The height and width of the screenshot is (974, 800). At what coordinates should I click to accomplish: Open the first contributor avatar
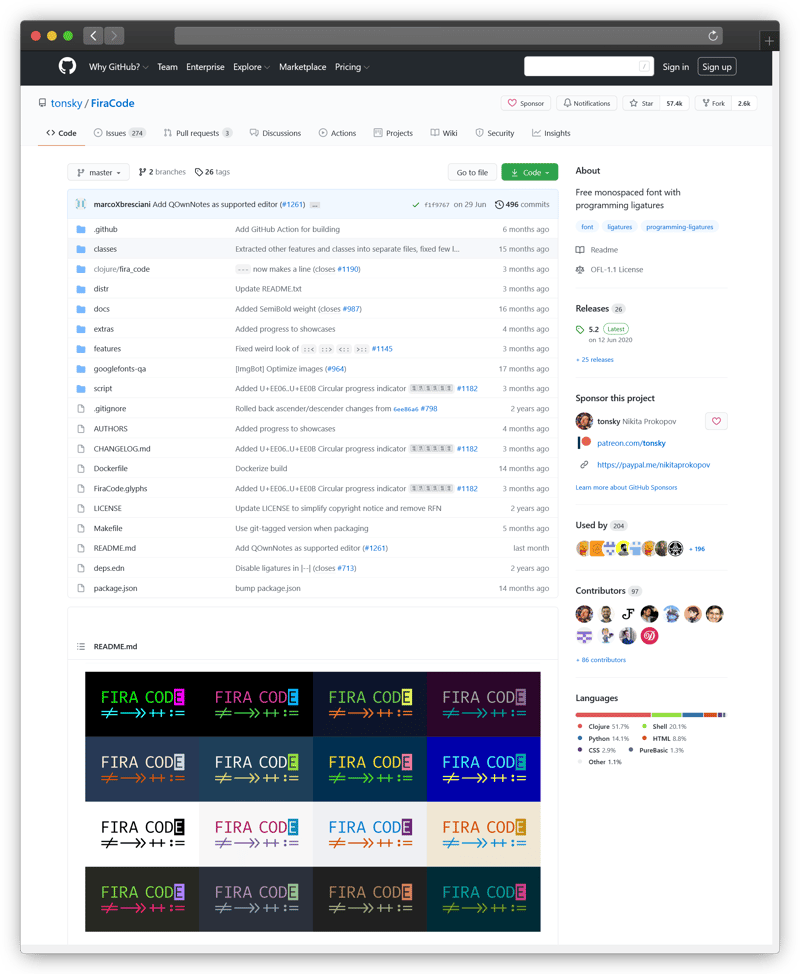584,614
